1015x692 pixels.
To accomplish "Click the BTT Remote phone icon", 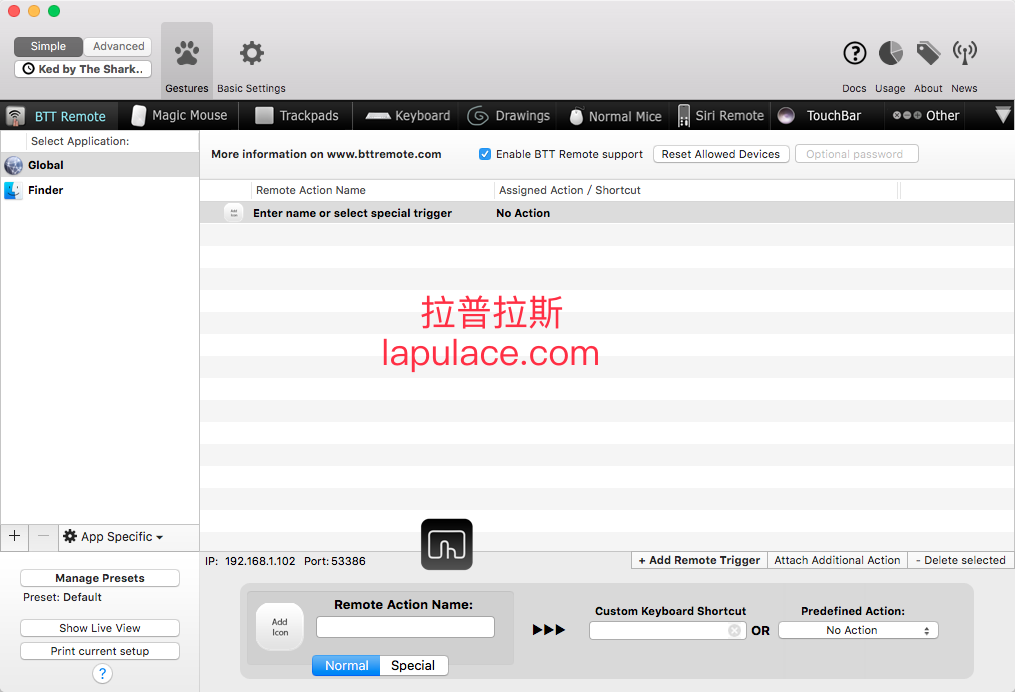I will [15, 116].
